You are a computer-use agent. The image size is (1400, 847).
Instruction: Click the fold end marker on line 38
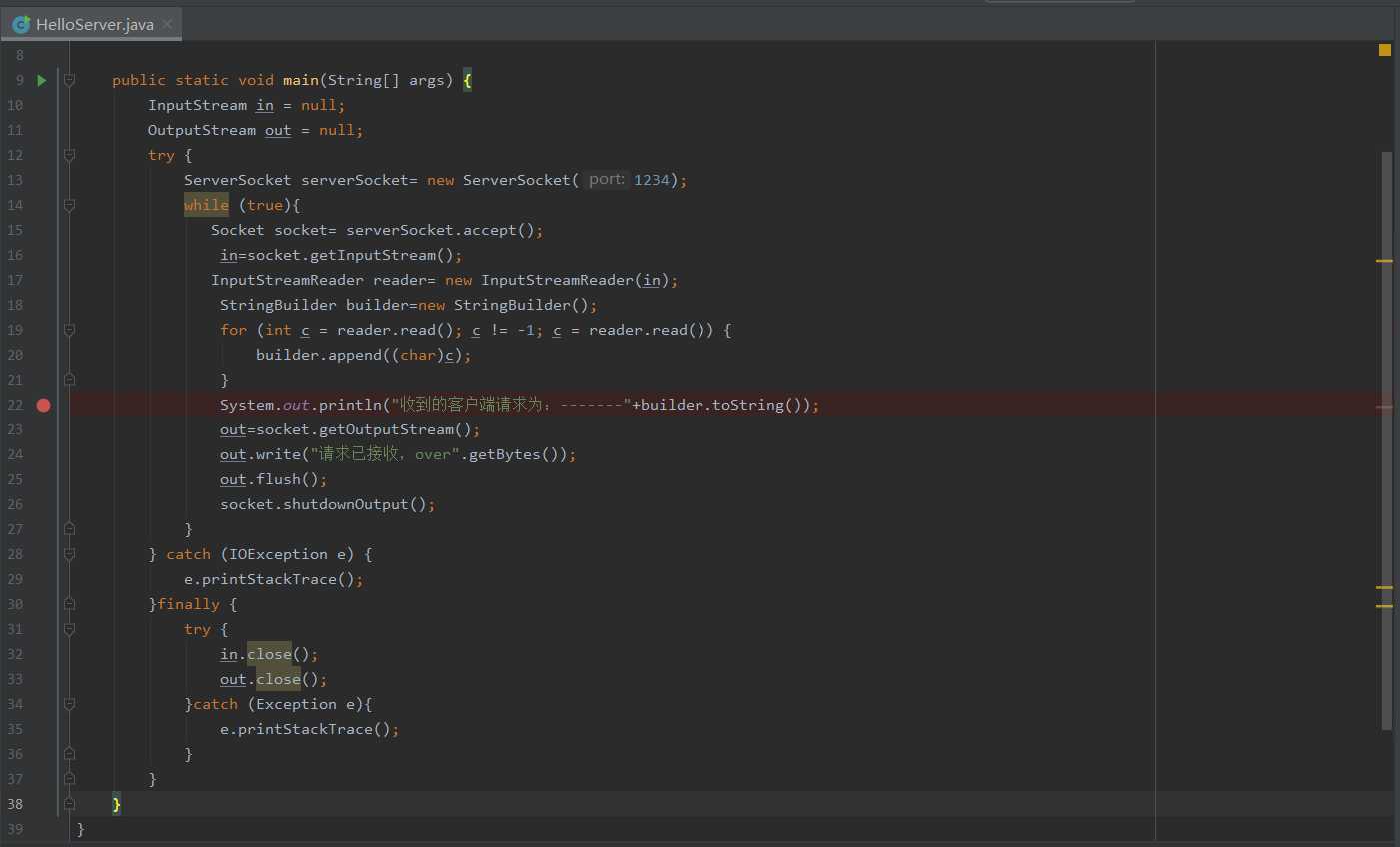(x=69, y=804)
